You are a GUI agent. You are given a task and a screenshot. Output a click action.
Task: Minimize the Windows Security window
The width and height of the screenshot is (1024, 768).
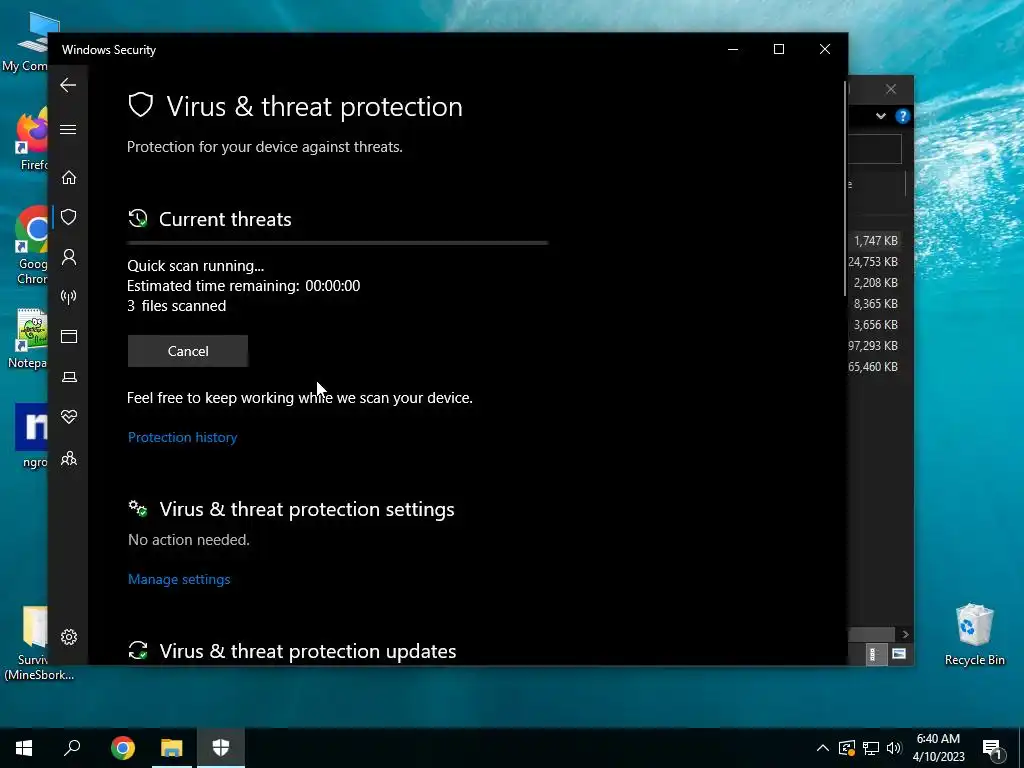pyautogui.click(x=733, y=50)
